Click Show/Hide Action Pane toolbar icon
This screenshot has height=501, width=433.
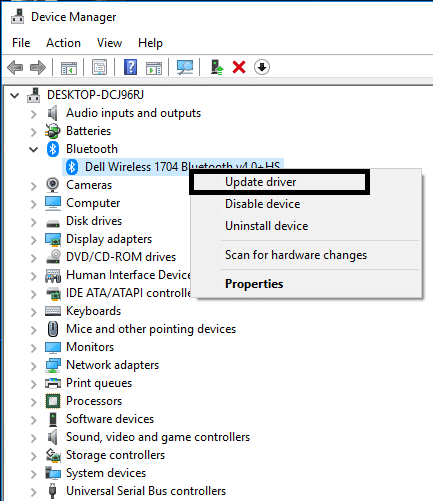pos(154,68)
